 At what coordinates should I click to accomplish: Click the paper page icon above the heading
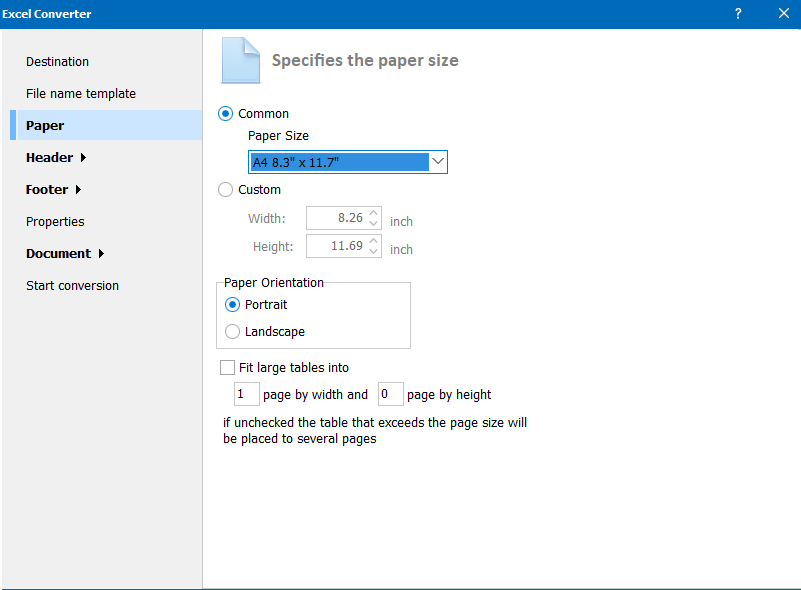click(239, 60)
